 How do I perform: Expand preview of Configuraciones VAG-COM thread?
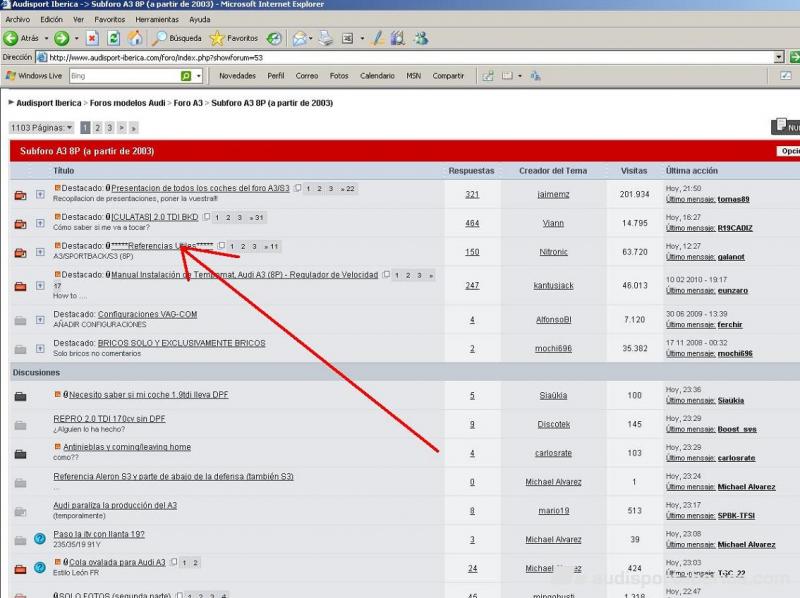click(40, 319)
